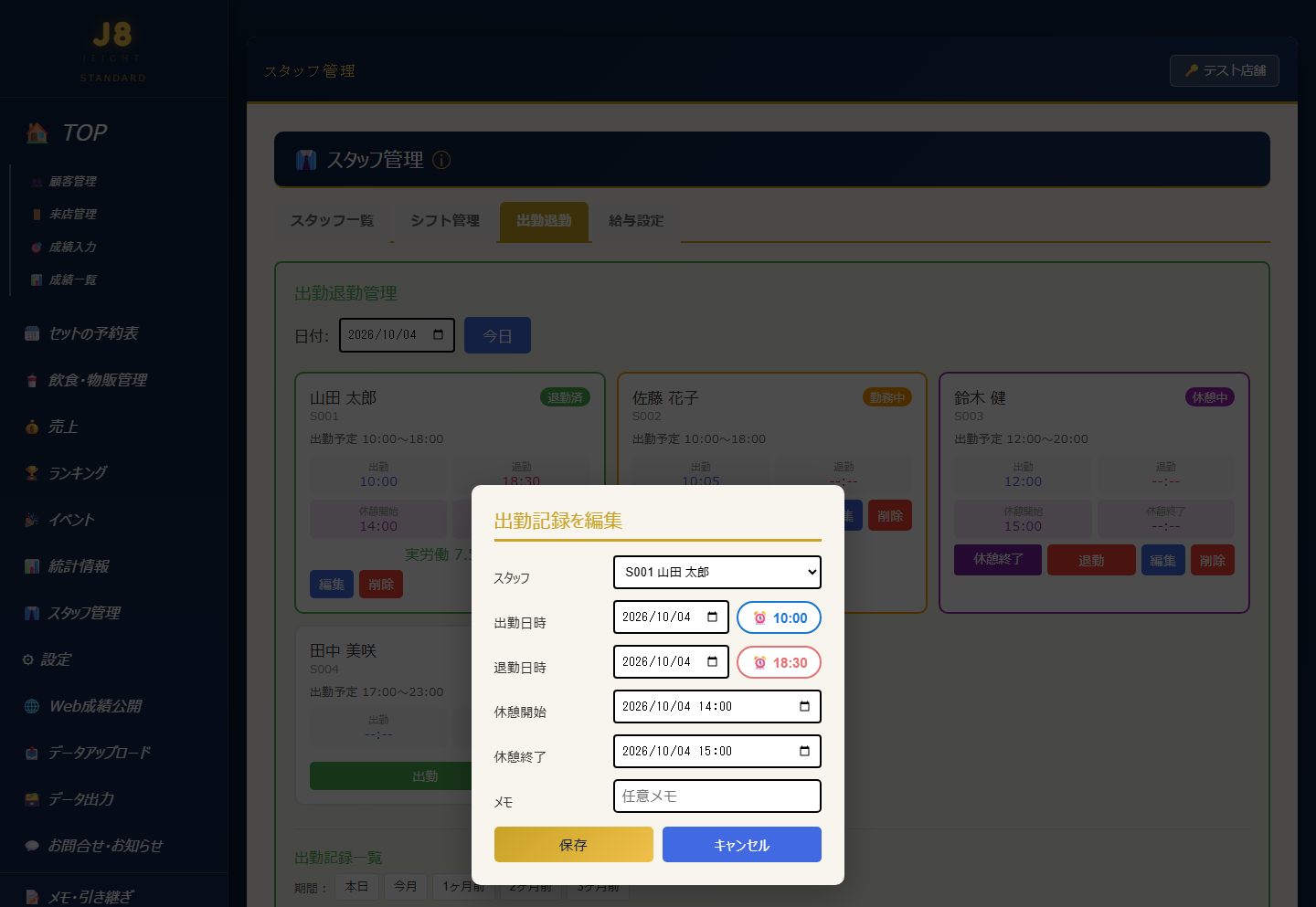Click the 飲食・物販管理 sidebar icon
The image size is (1316, 907).
pos(32,380)
